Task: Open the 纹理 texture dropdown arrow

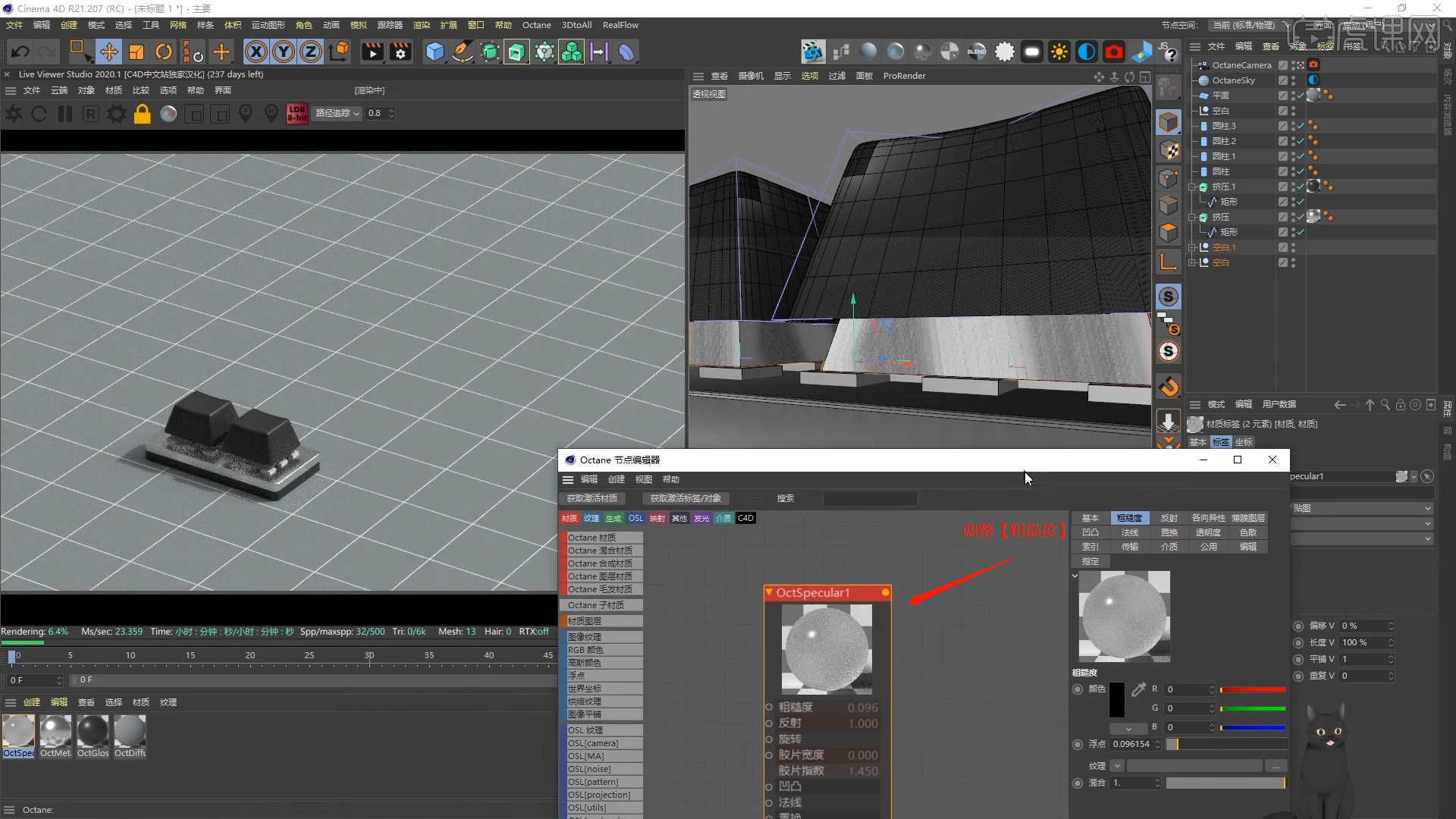Action: pyautogui.click(x=1116, y=766)
